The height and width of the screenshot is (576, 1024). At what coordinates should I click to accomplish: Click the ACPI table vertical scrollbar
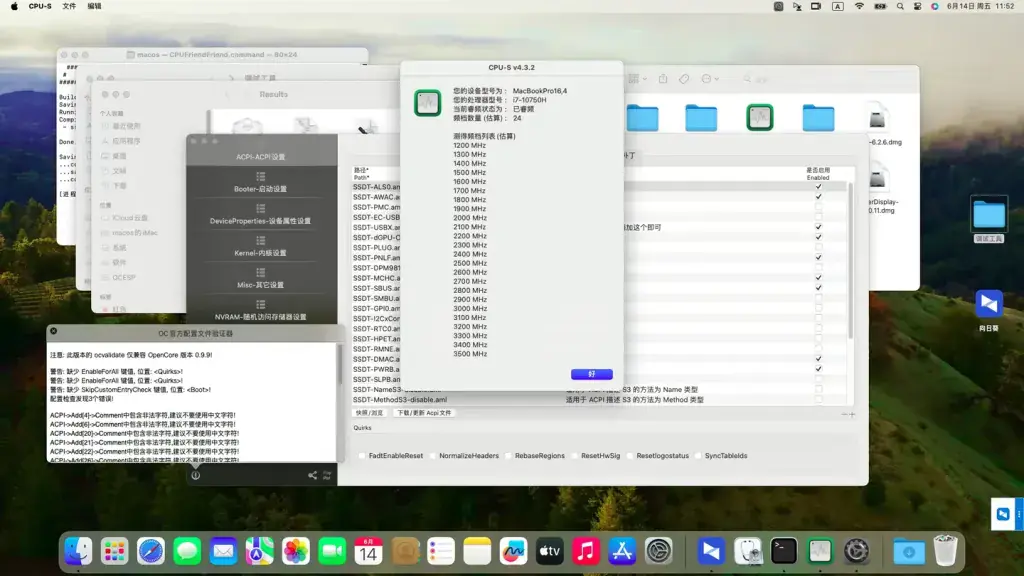(850, 261)
